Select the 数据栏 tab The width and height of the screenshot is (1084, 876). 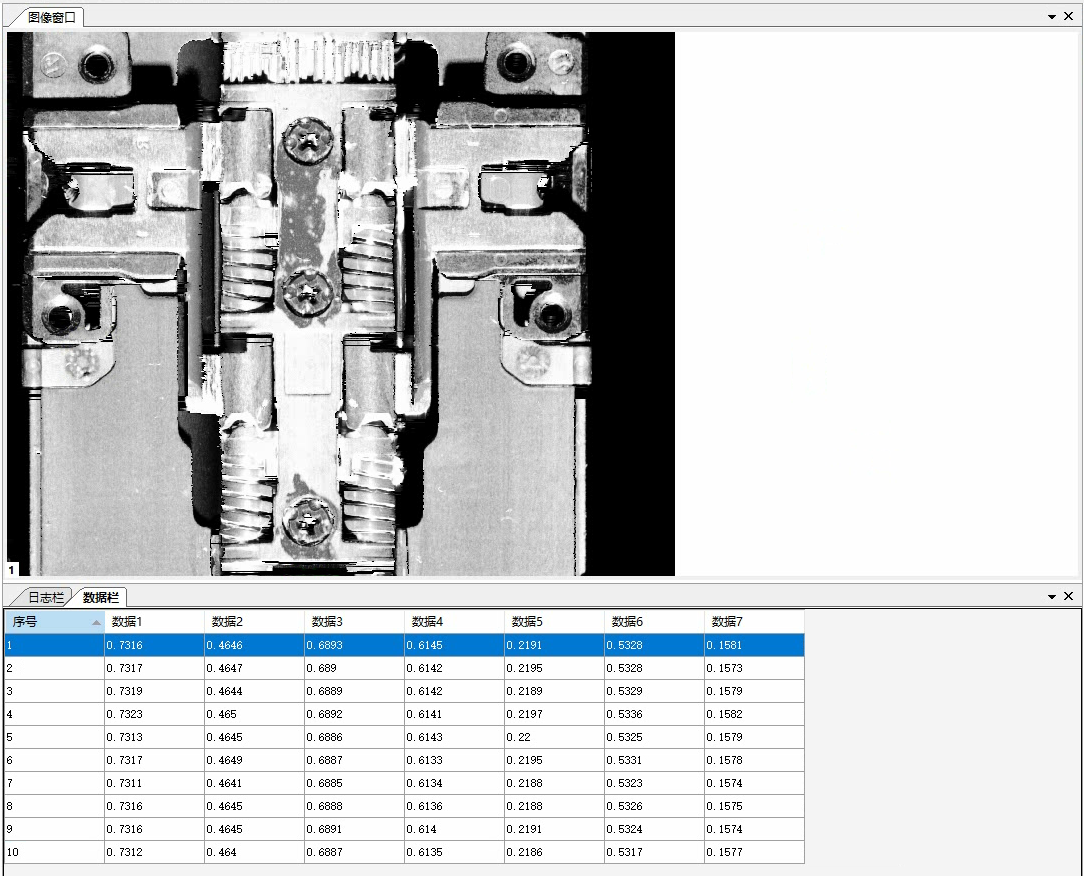[101, 597]
